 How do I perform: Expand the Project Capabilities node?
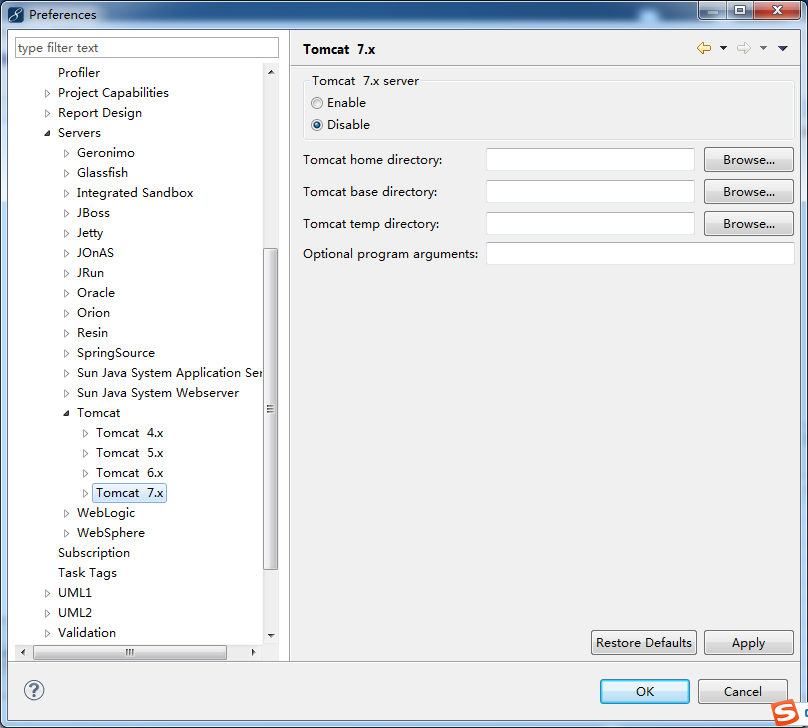pyautogui.click(x=47, y=93)
